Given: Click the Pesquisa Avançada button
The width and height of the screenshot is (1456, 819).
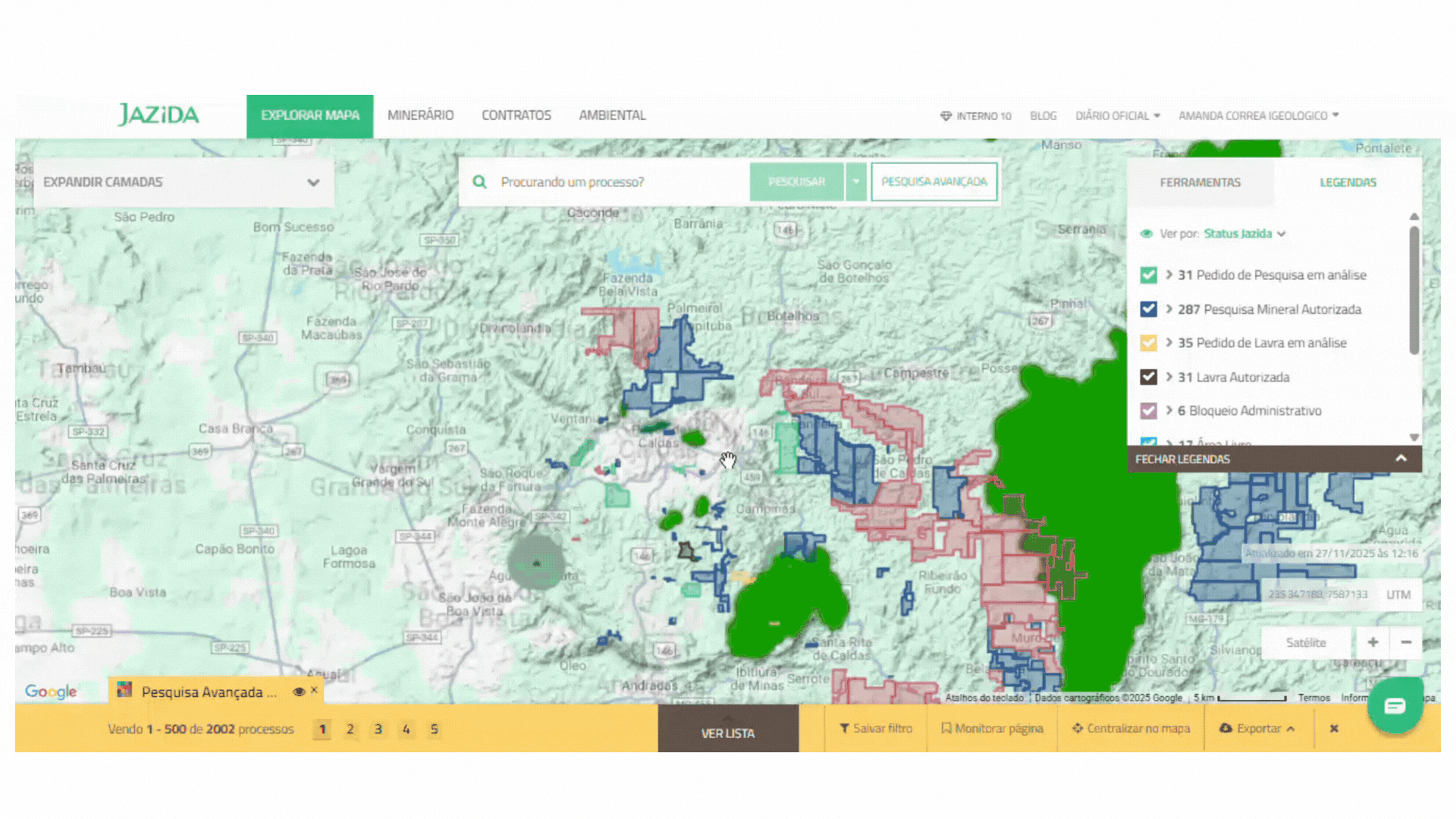Looking at the screenshot, I should pos(934,182).
